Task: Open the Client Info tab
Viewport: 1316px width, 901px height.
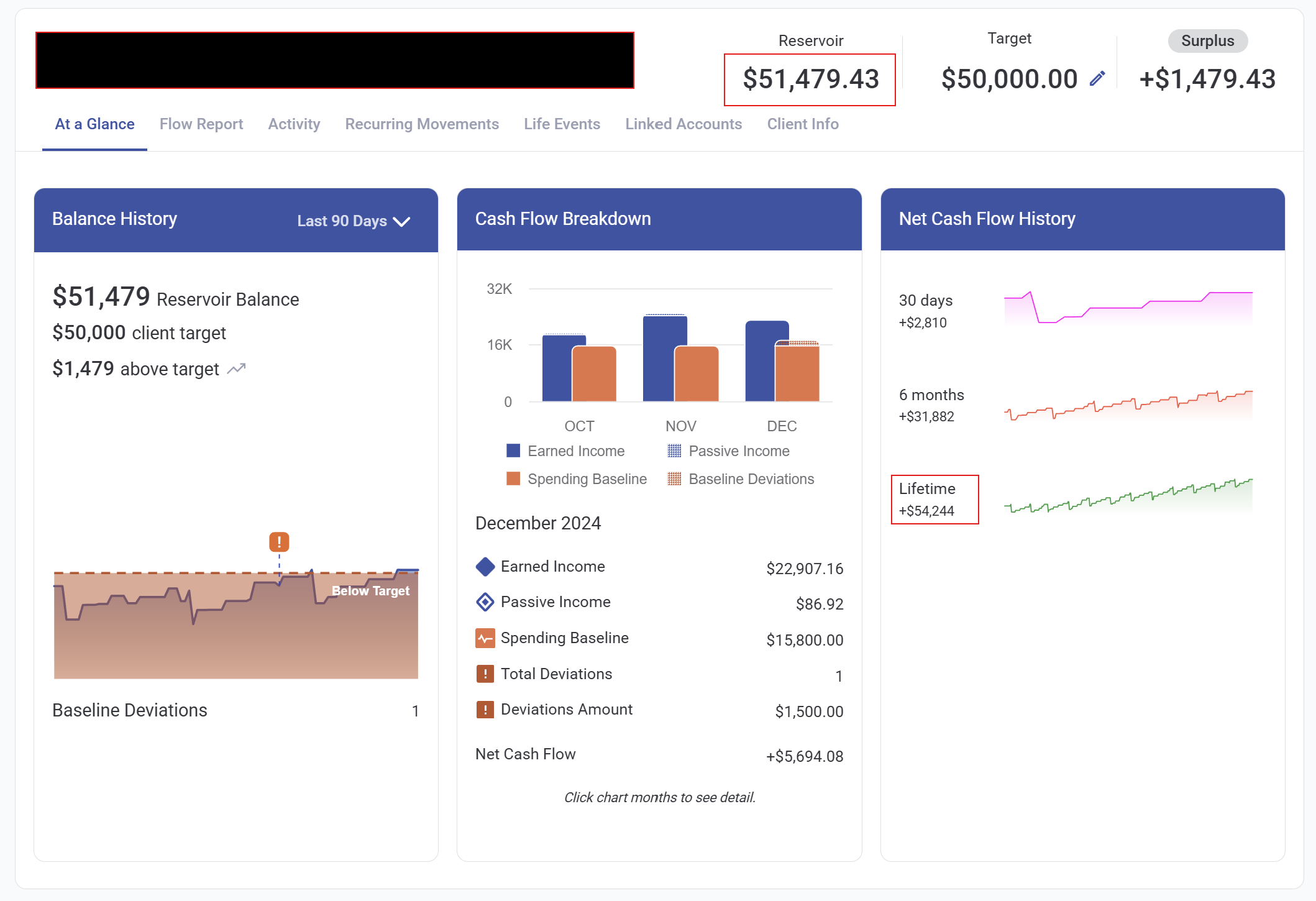Action: tap(803, 124)
